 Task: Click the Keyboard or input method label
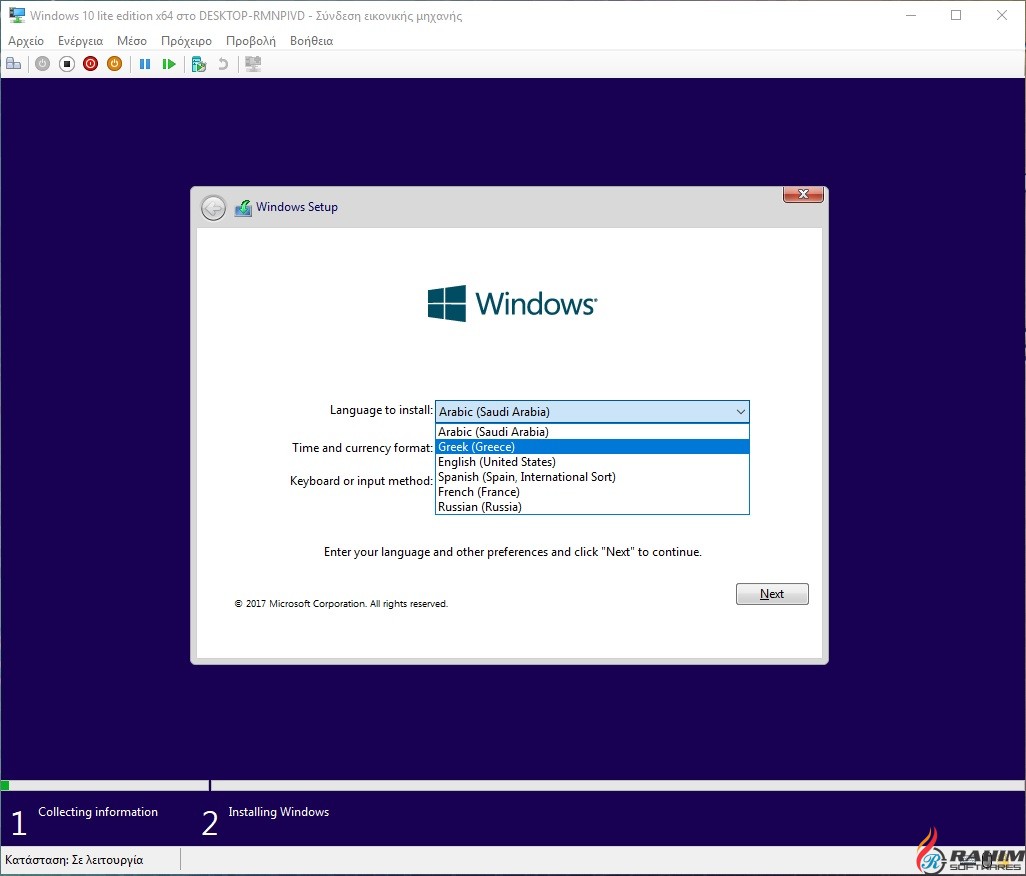pos(361,481)
